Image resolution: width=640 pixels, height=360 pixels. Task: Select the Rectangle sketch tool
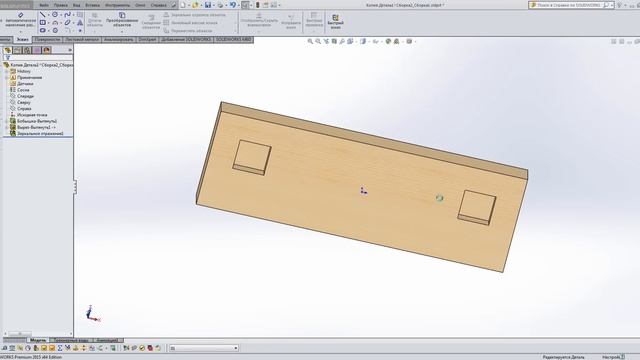click(42, 22)
